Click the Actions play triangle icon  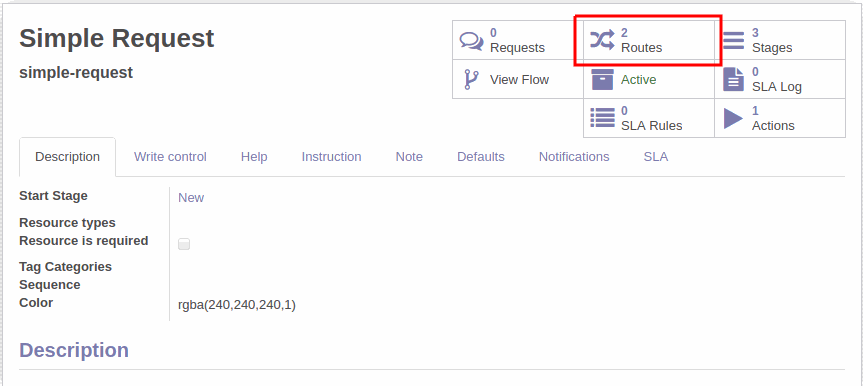point(733,118)
